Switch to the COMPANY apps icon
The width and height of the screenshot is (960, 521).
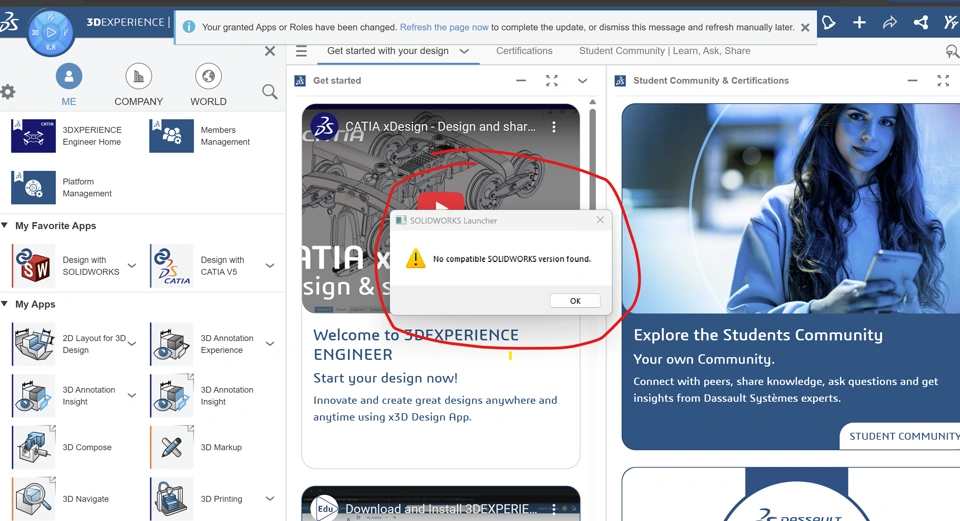point(138,77)
